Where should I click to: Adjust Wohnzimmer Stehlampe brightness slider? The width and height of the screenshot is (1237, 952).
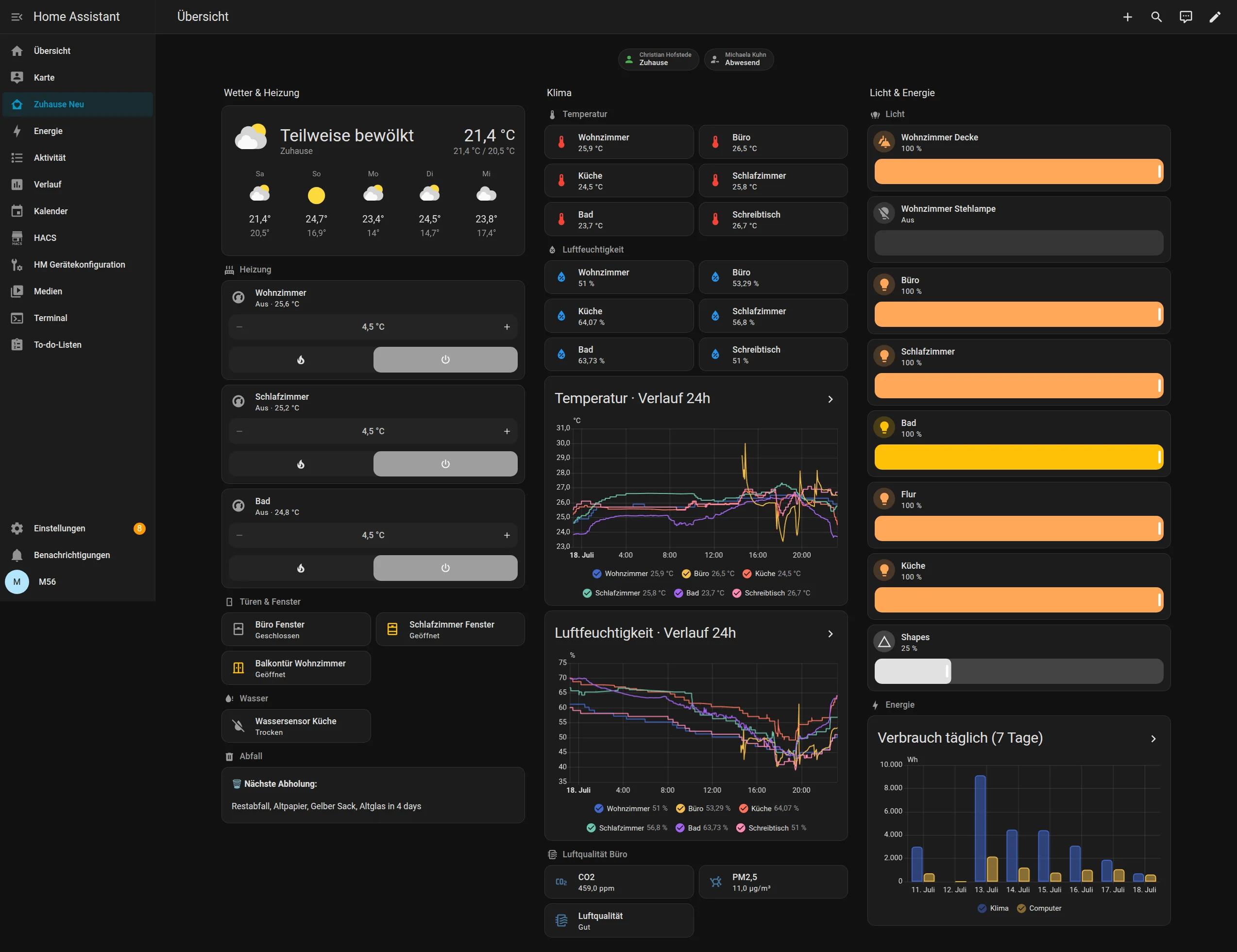(x=1019, y=243)
